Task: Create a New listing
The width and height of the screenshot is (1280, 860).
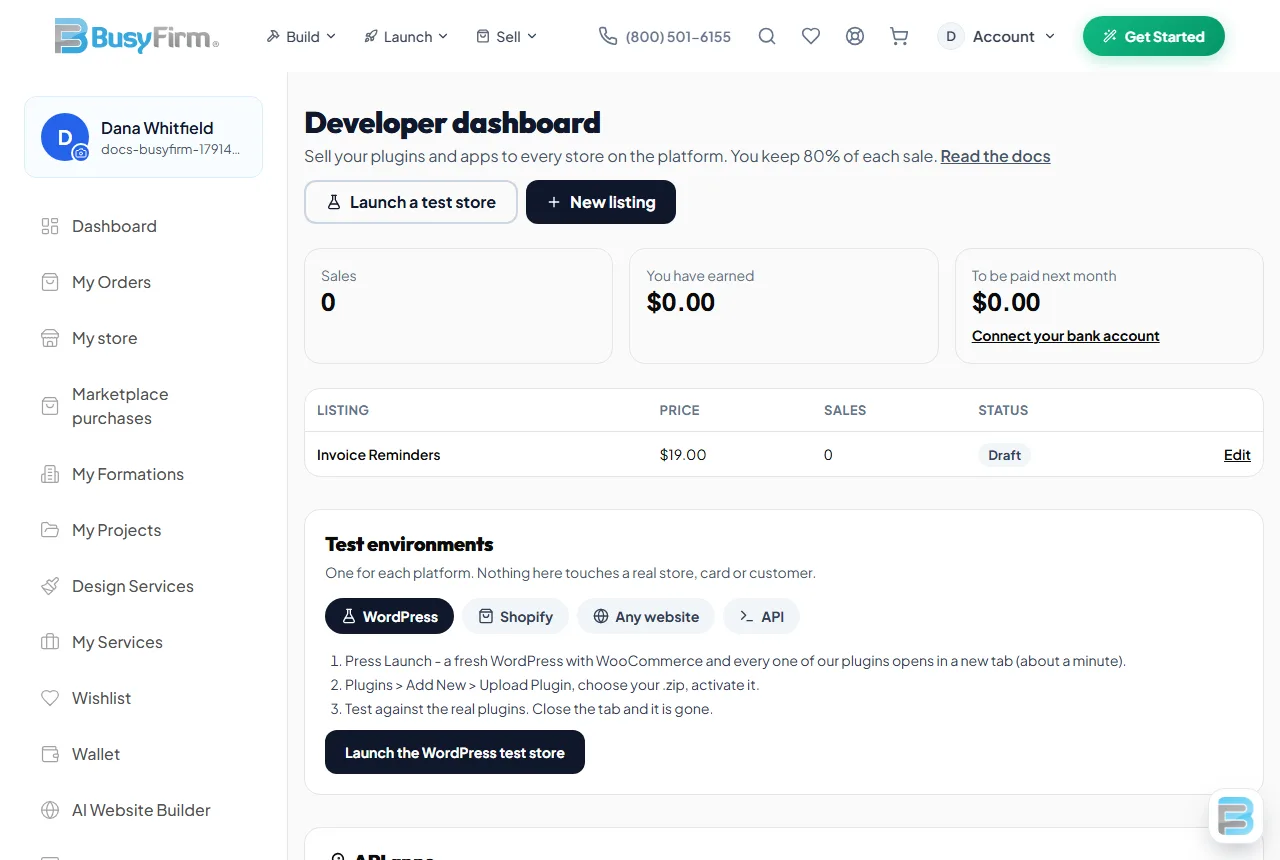Action: (601, 202)
